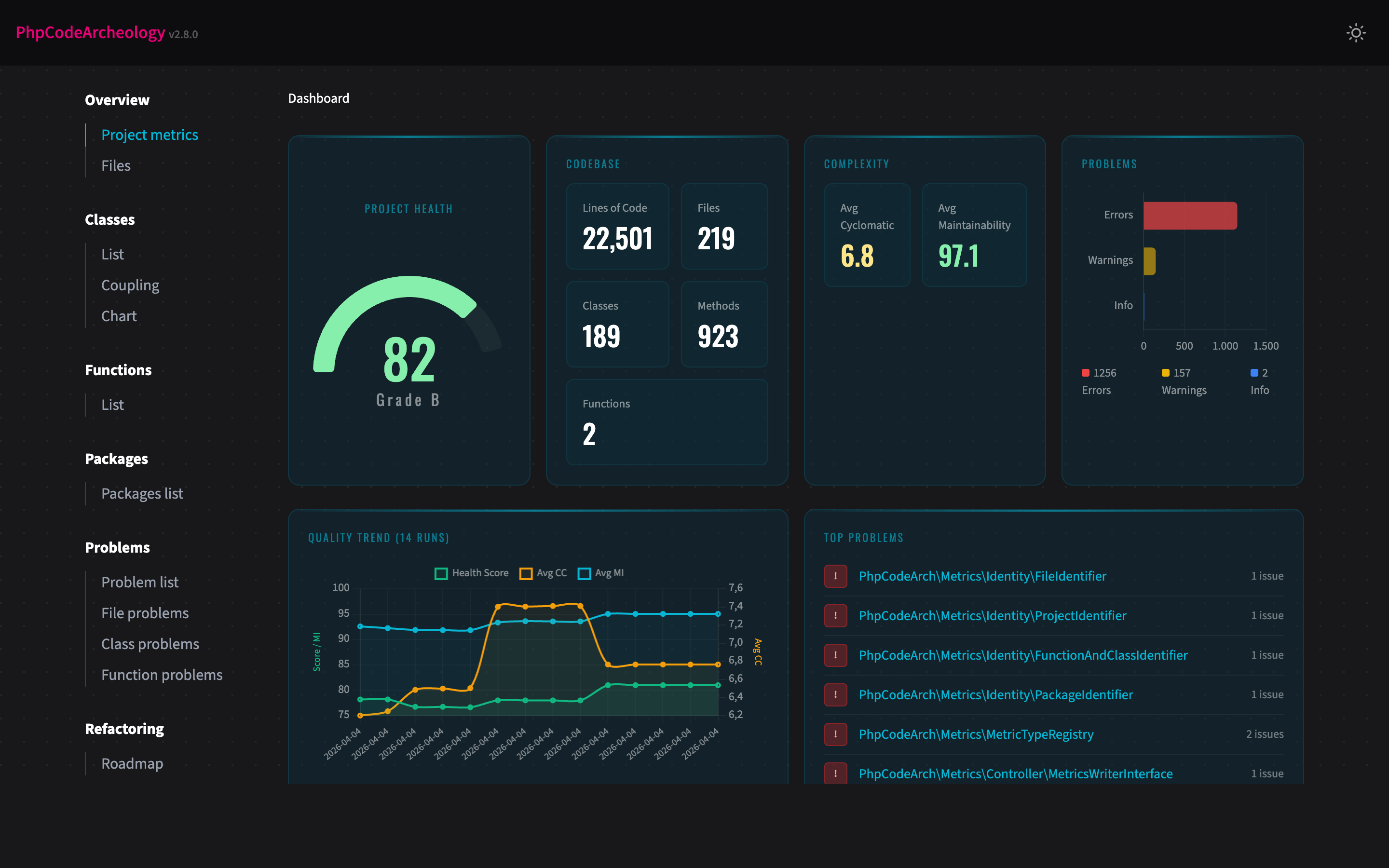The width and height of the screenshot is (1389, 868).
Task: Click the error icon next to FileIdentifier problem
Action: [x=836, y=576]
